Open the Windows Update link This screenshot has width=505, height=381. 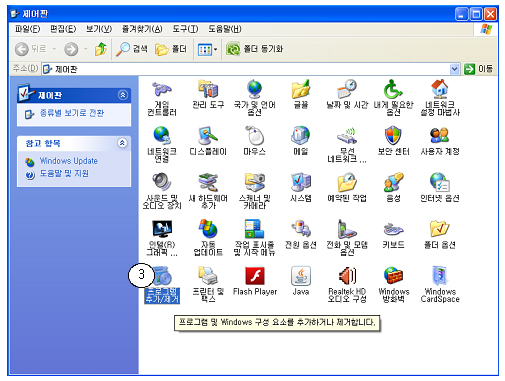click(69, 161)
